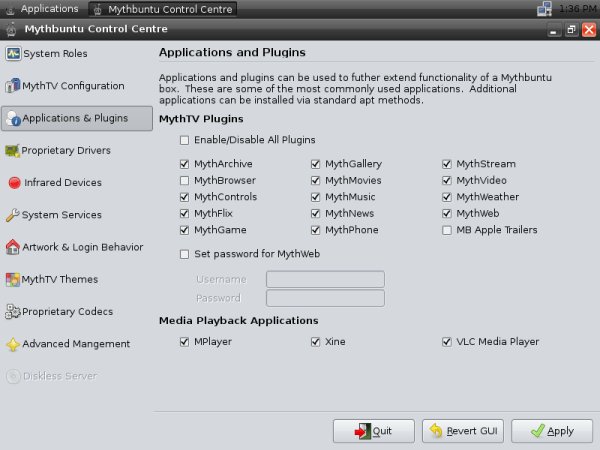The height and width of the screenshot is (450, 600).
Task: Check Set password for MythWeb
Action: pos(184,254)
